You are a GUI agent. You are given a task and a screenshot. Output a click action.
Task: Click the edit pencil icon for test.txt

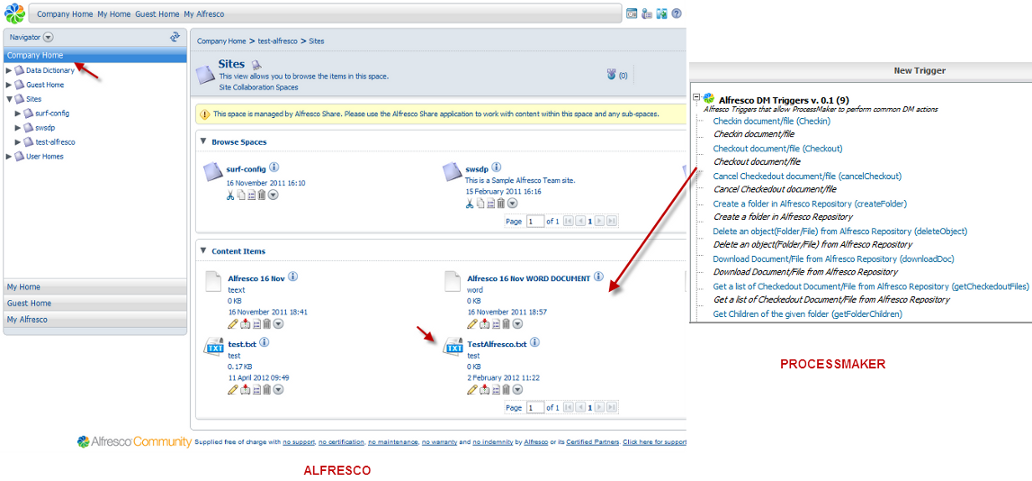[x=232, y=389]
